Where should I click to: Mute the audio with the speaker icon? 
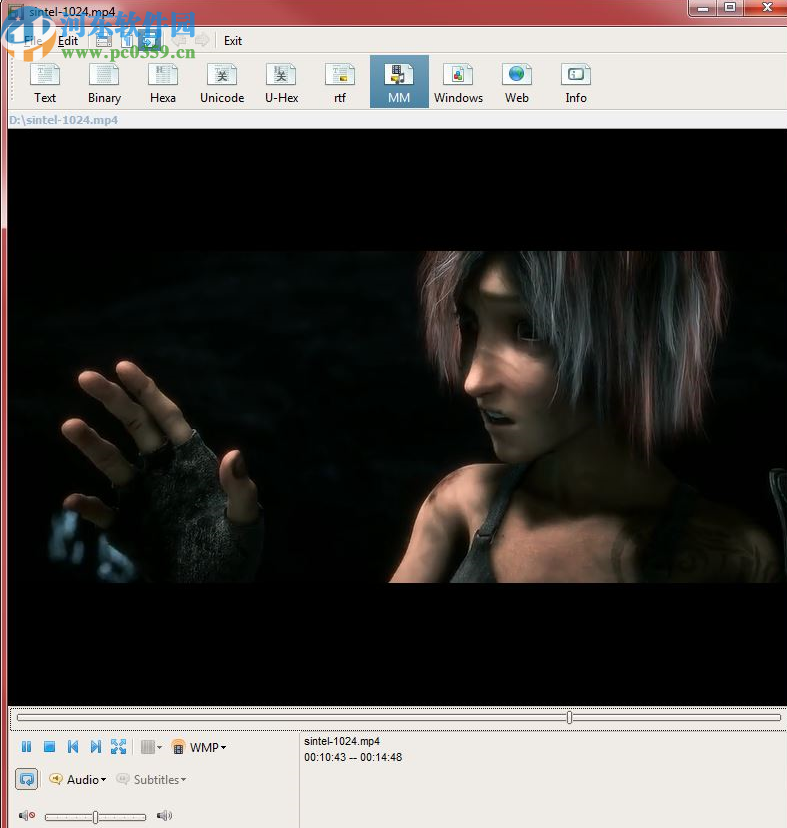pos(27,816)
